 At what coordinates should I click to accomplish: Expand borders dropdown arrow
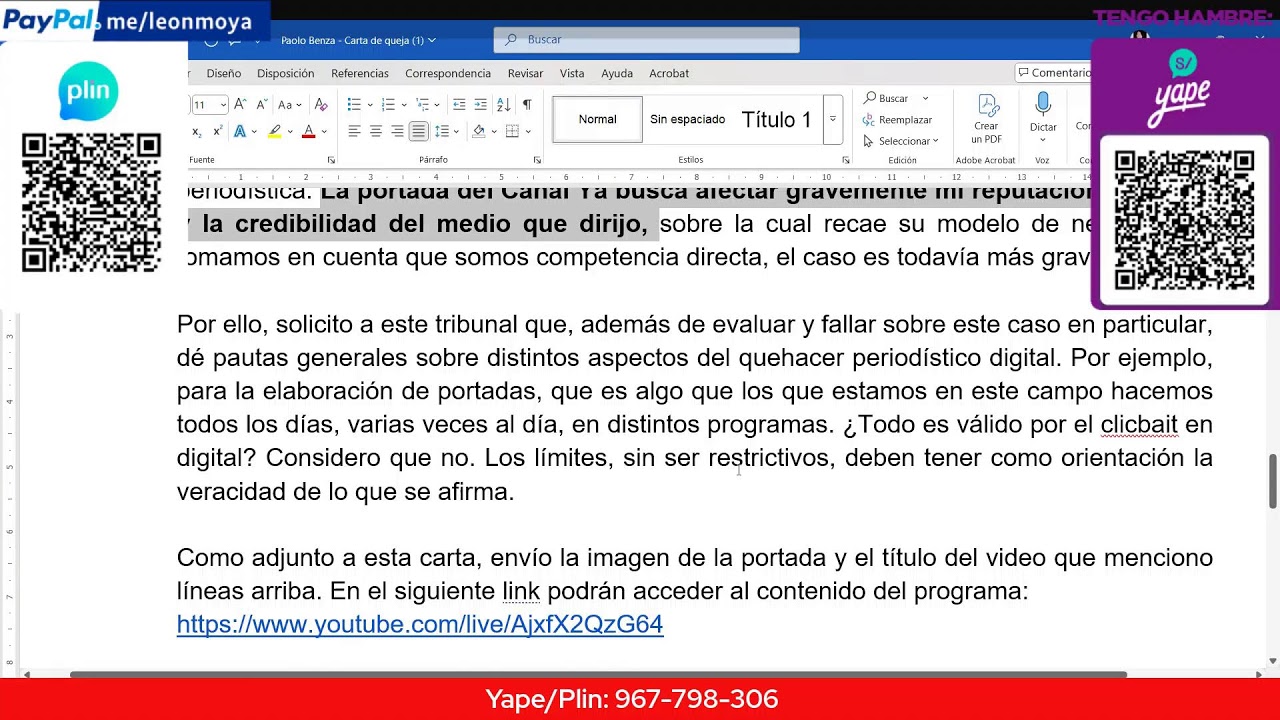click(x=528, y=132)
